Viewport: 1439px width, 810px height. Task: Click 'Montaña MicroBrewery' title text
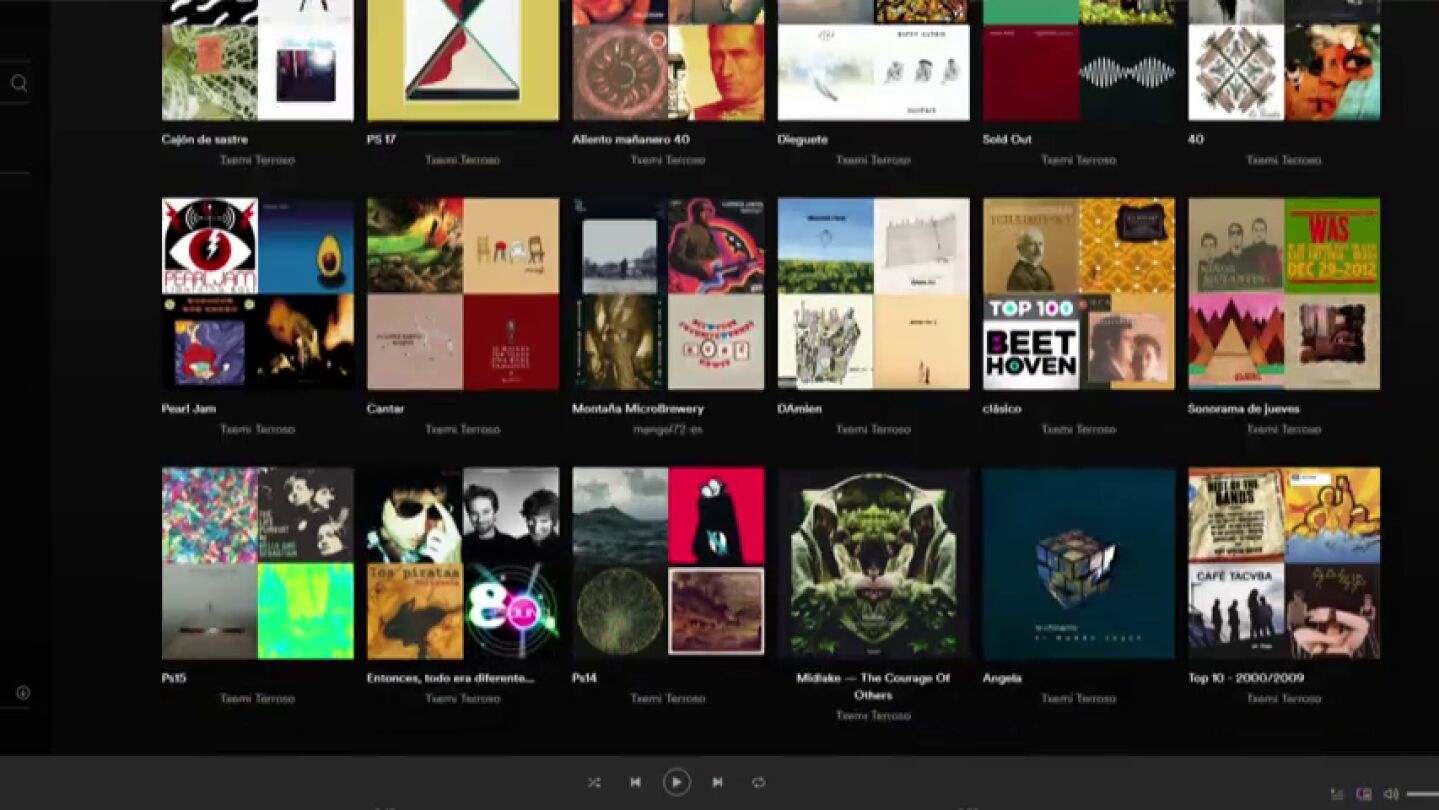[638, 409]
